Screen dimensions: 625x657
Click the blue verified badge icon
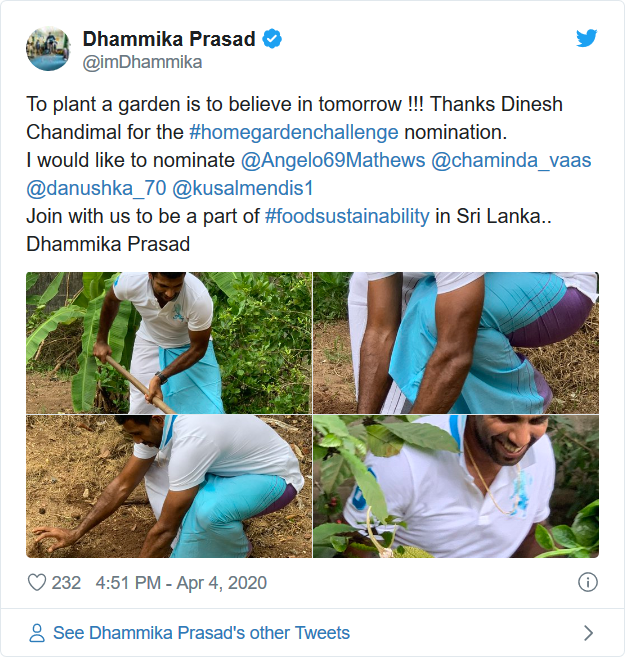[x=272, y=39]
